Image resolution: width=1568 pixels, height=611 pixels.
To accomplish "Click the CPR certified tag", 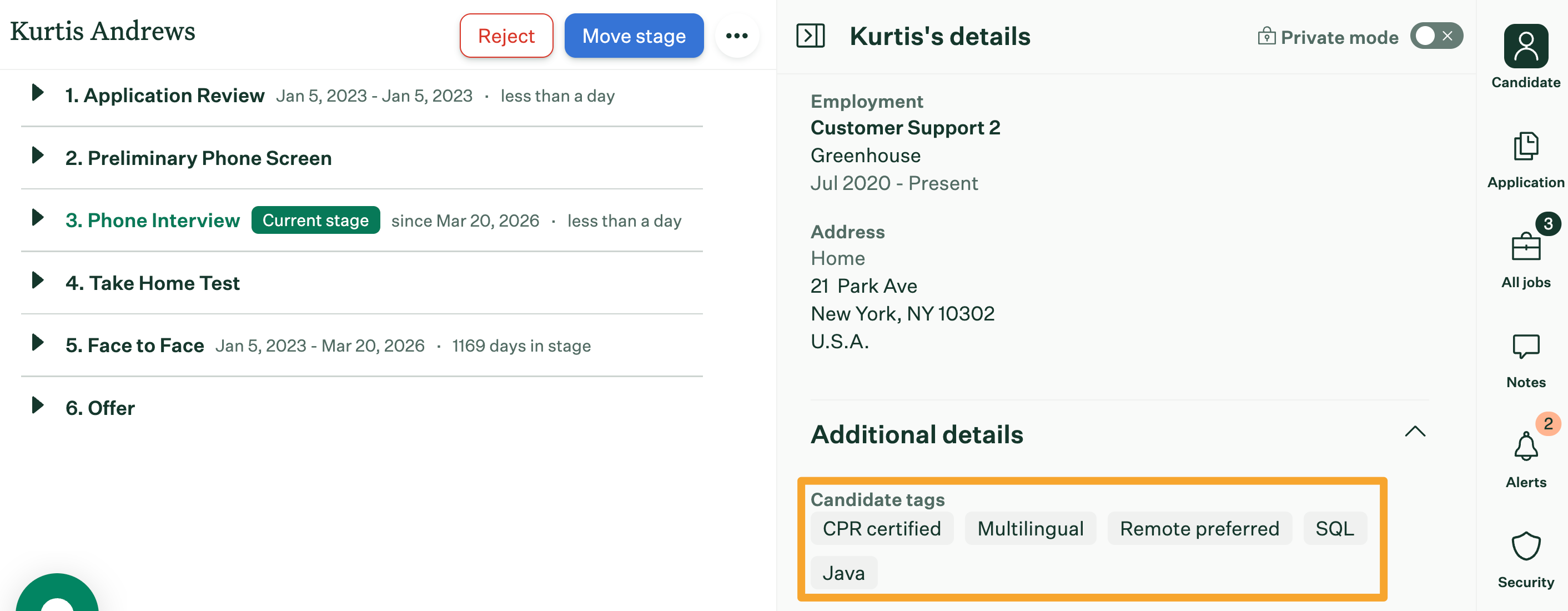I will pyautogui.click(x=881, y=528).
